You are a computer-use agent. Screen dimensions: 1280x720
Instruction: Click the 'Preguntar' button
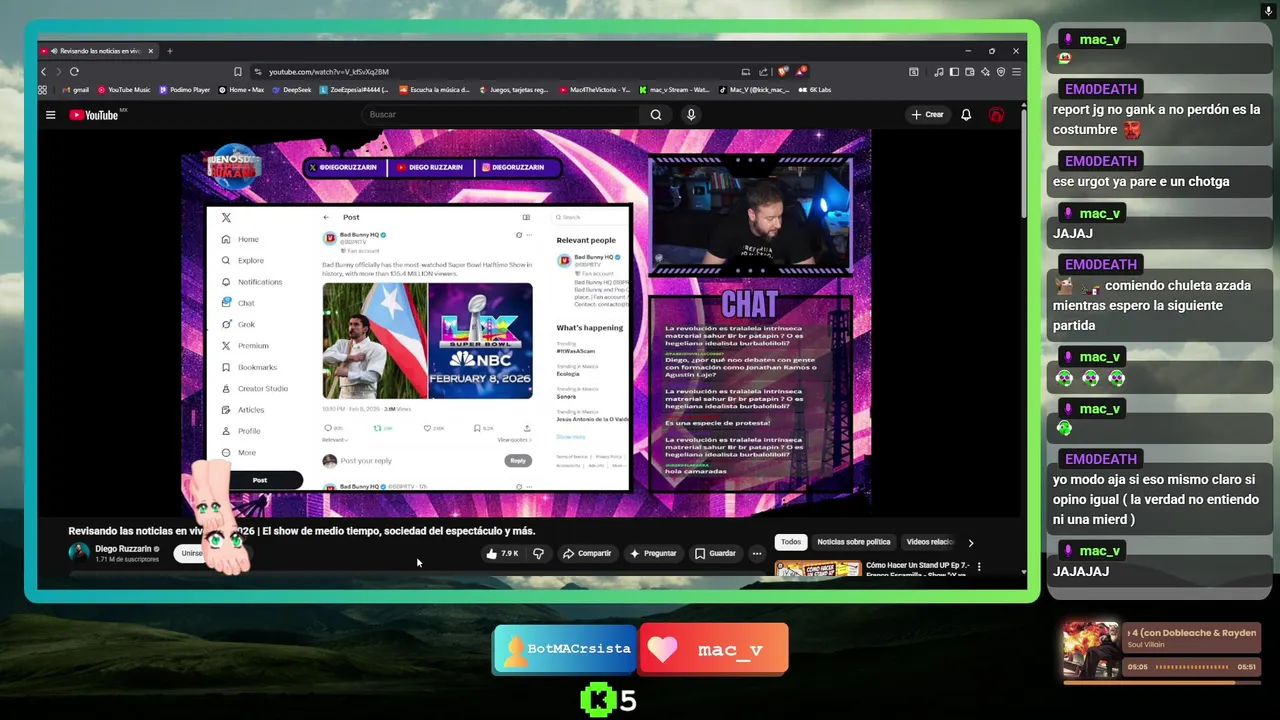tap(653, 553)
